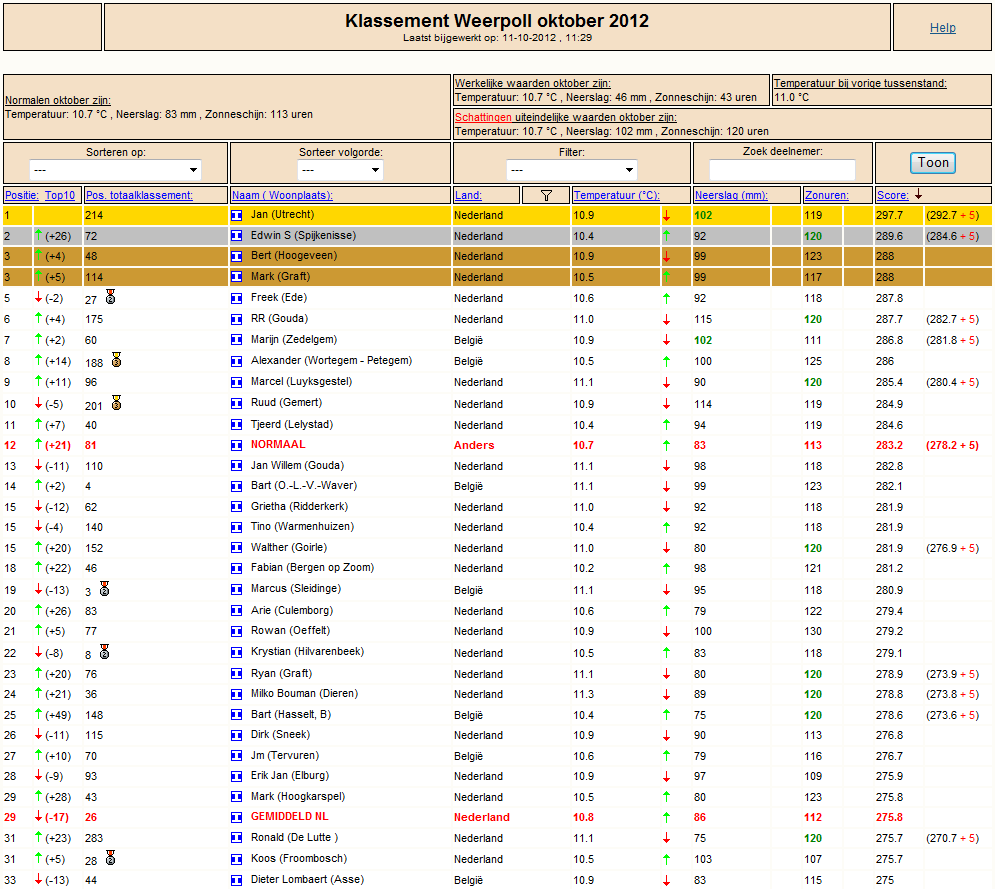Click the name Milko Bouman (Dieren)

pos(305,694)
